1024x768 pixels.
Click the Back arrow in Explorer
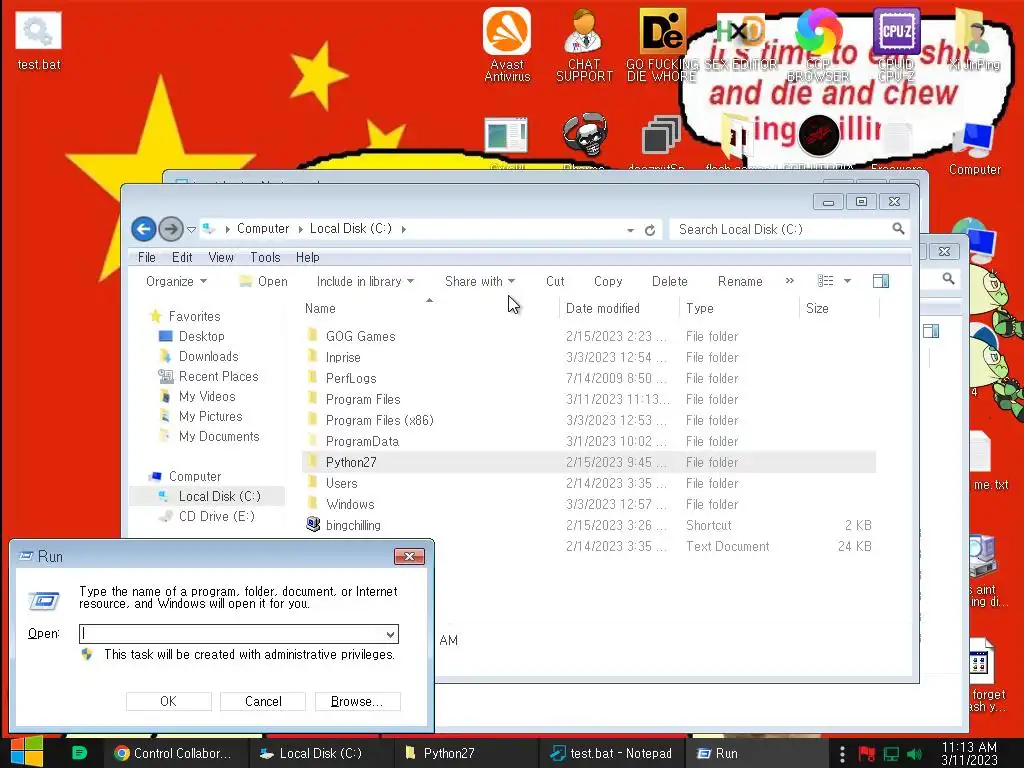[144, 229]
